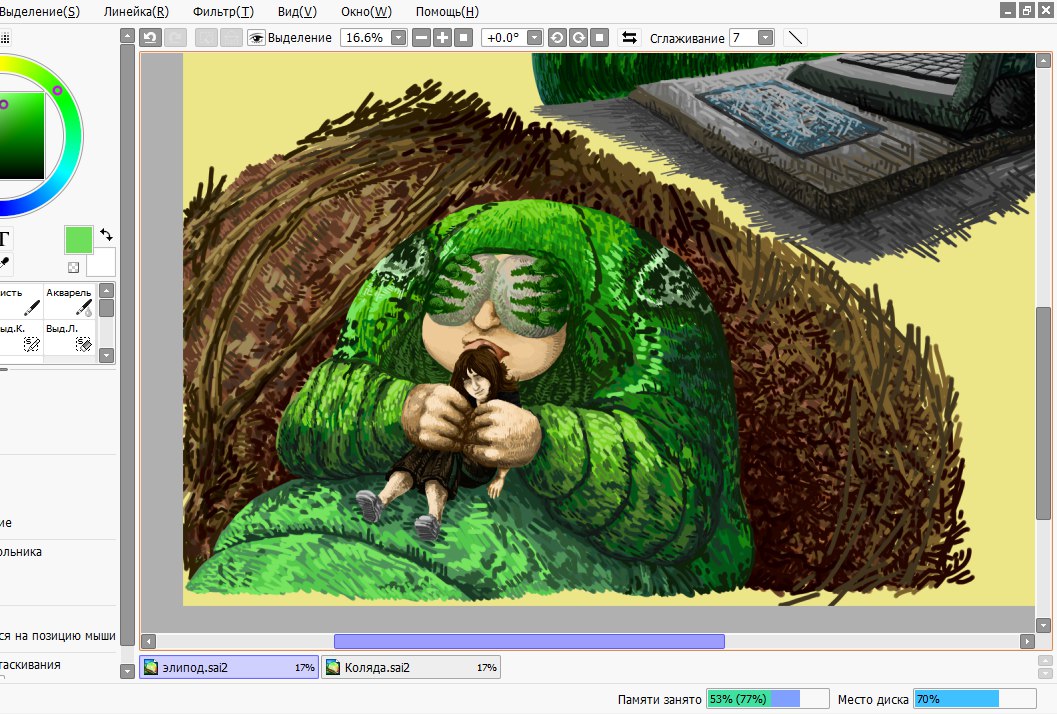Zoom in with the plus button
The width and height of the screenshot is (1057, 714).
[442, 38]
